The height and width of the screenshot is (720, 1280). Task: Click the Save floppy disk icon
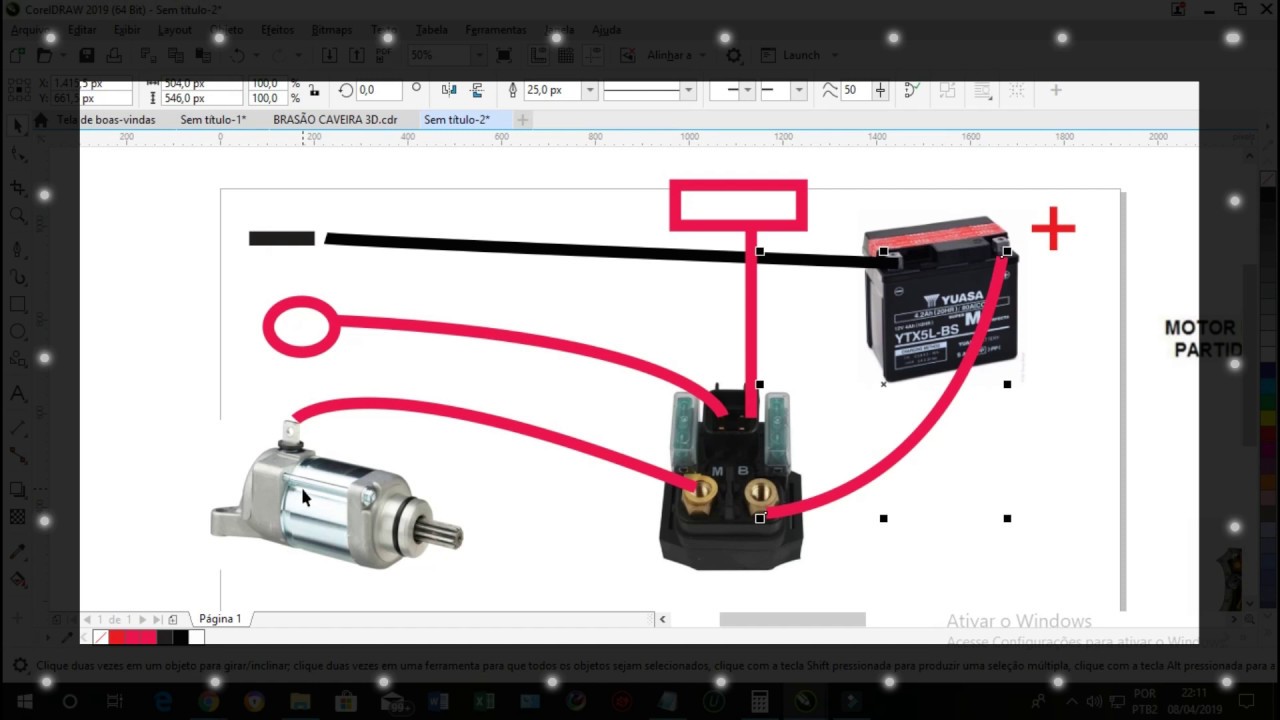point(87,55)
